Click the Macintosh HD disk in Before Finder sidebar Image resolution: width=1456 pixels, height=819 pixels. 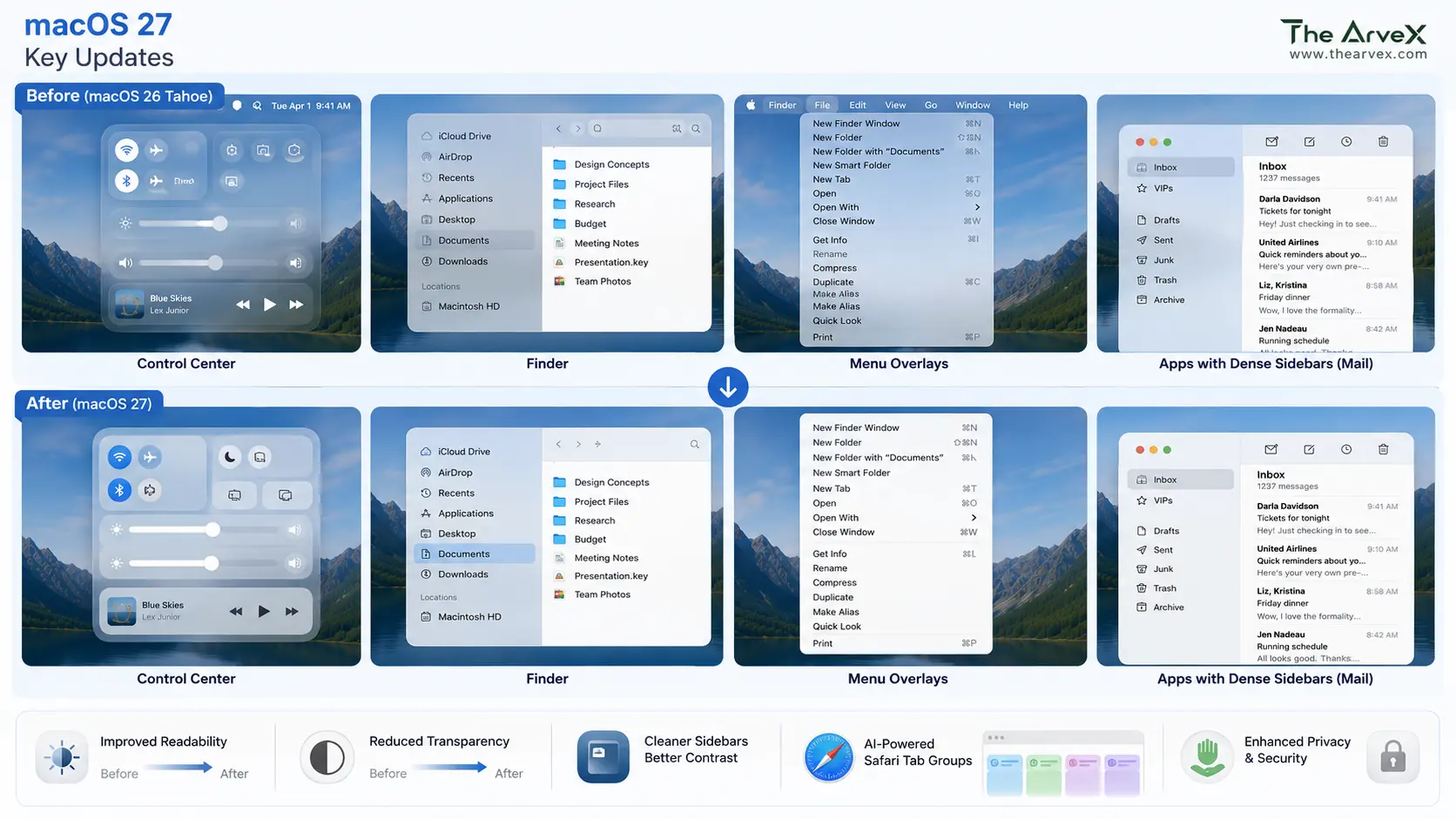pos(461,306)
